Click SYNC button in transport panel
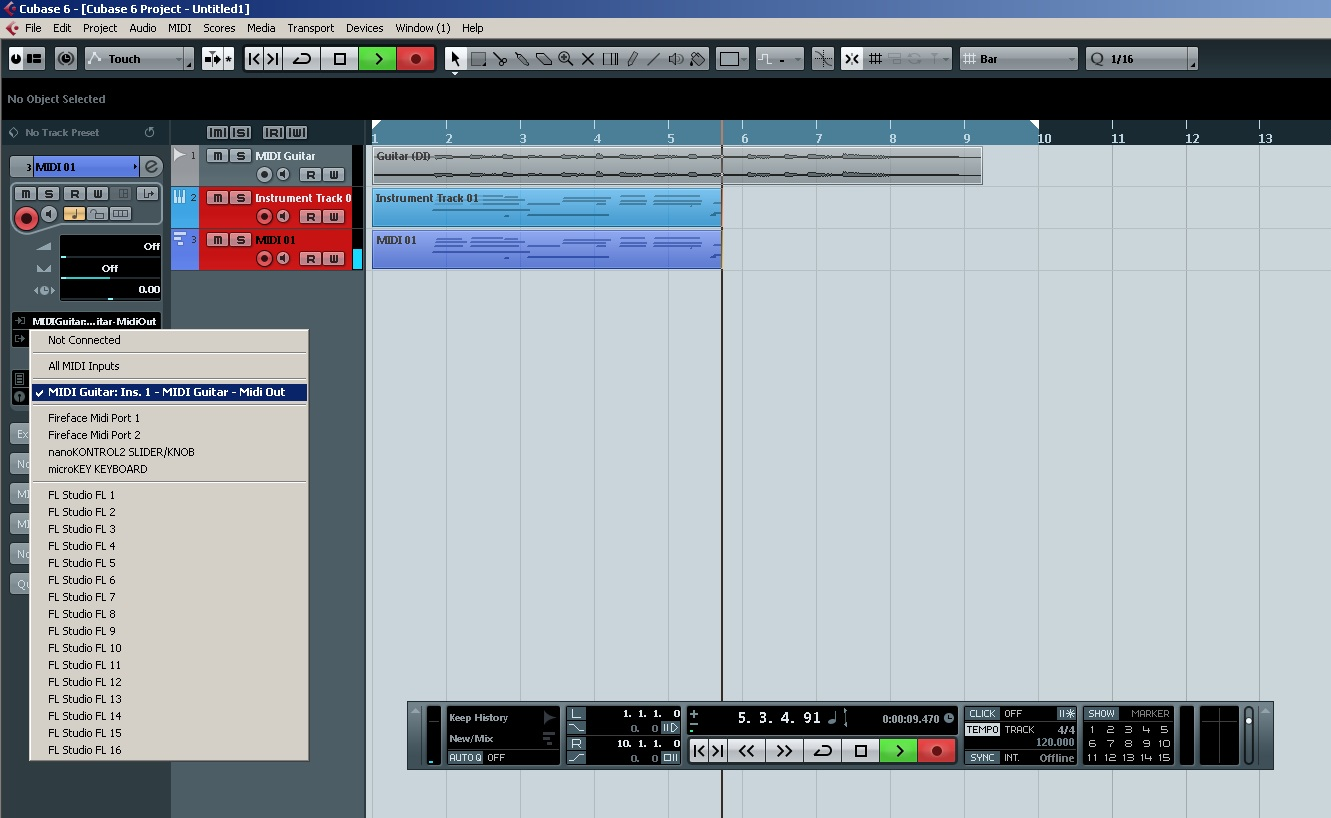Image resolution: width=1331 pixels, height=818 pixels. pyautogui.click(x=982, y=758)
